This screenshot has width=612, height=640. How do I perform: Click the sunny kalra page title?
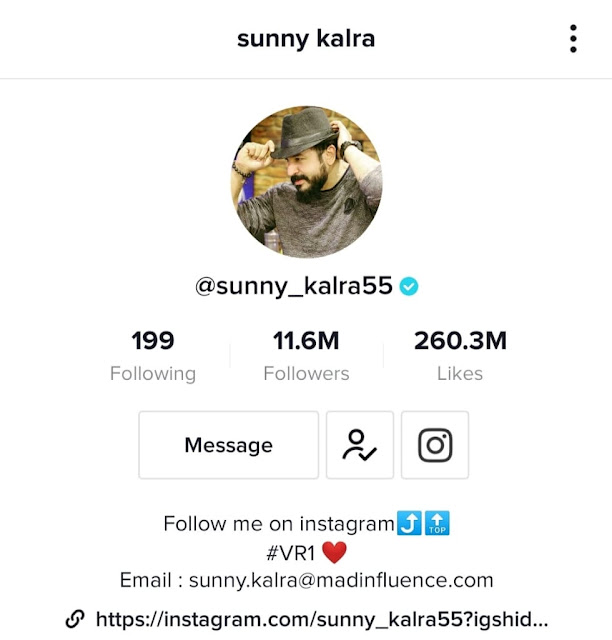click(306, 39)
